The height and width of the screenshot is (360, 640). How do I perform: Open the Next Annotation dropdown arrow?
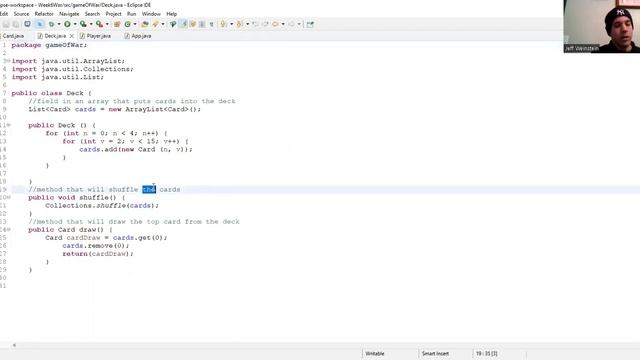coord(231,24)
